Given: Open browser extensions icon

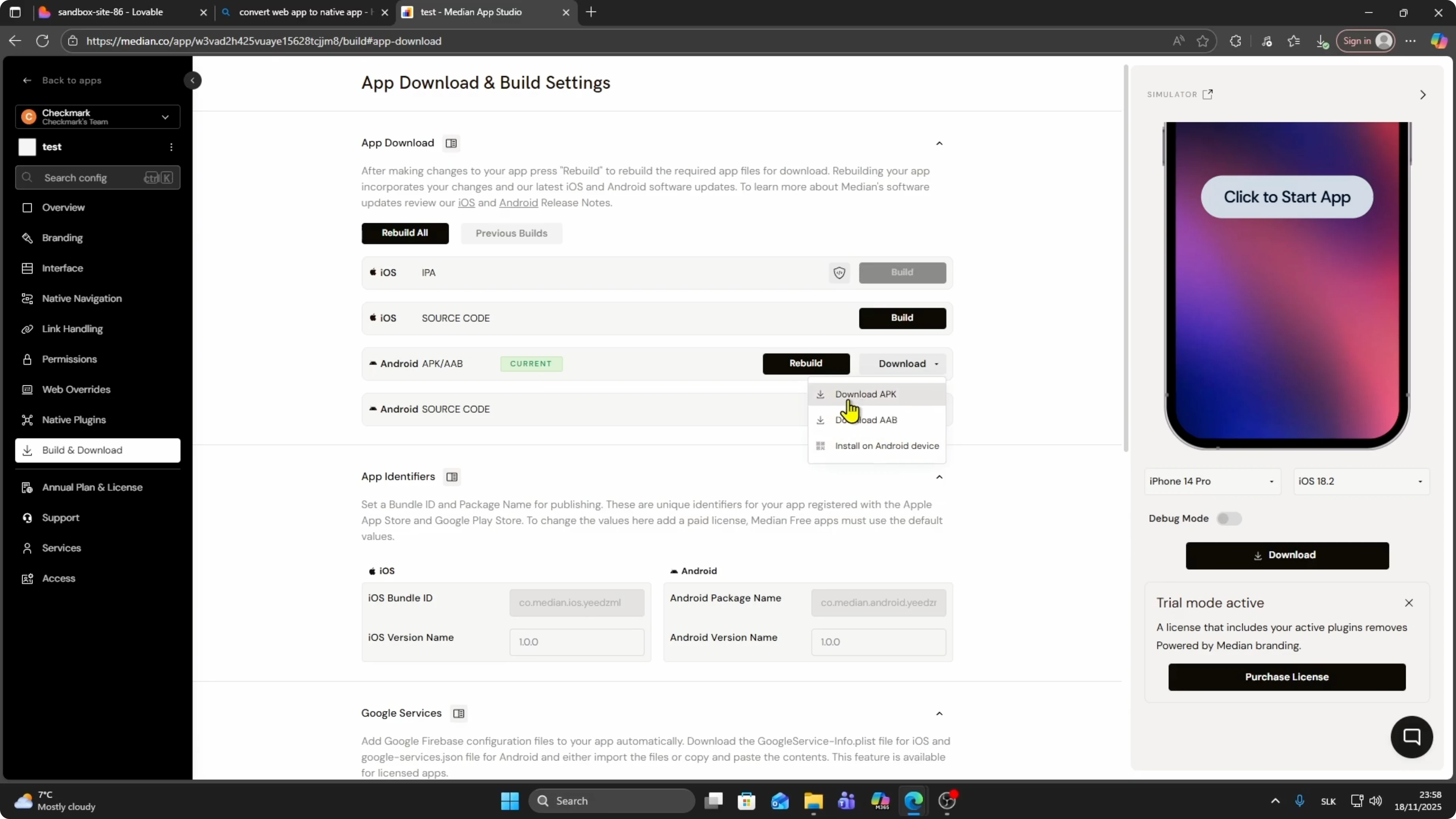Looking at the screenshot, I should tap(1236, 41).
